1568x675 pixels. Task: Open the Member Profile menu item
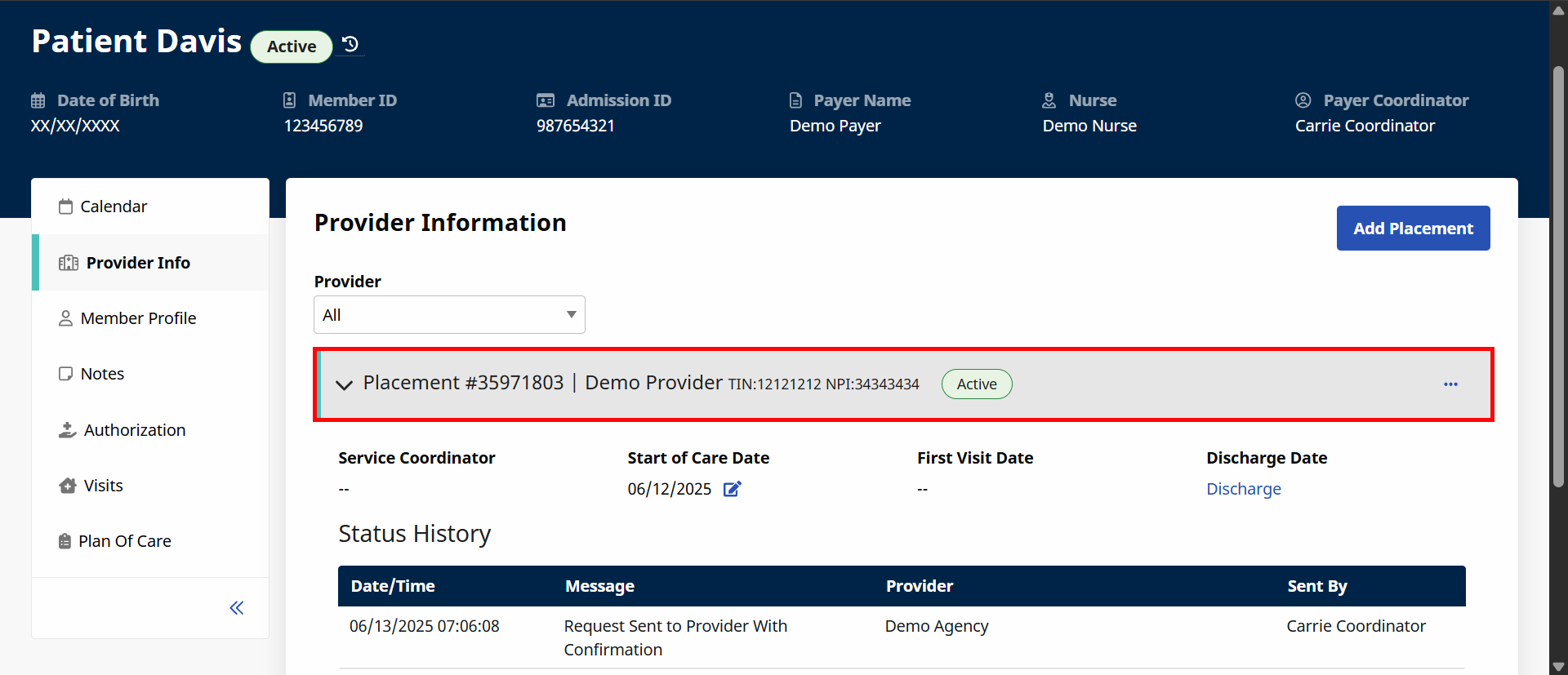pyautogui.click(x=138, y=318)
